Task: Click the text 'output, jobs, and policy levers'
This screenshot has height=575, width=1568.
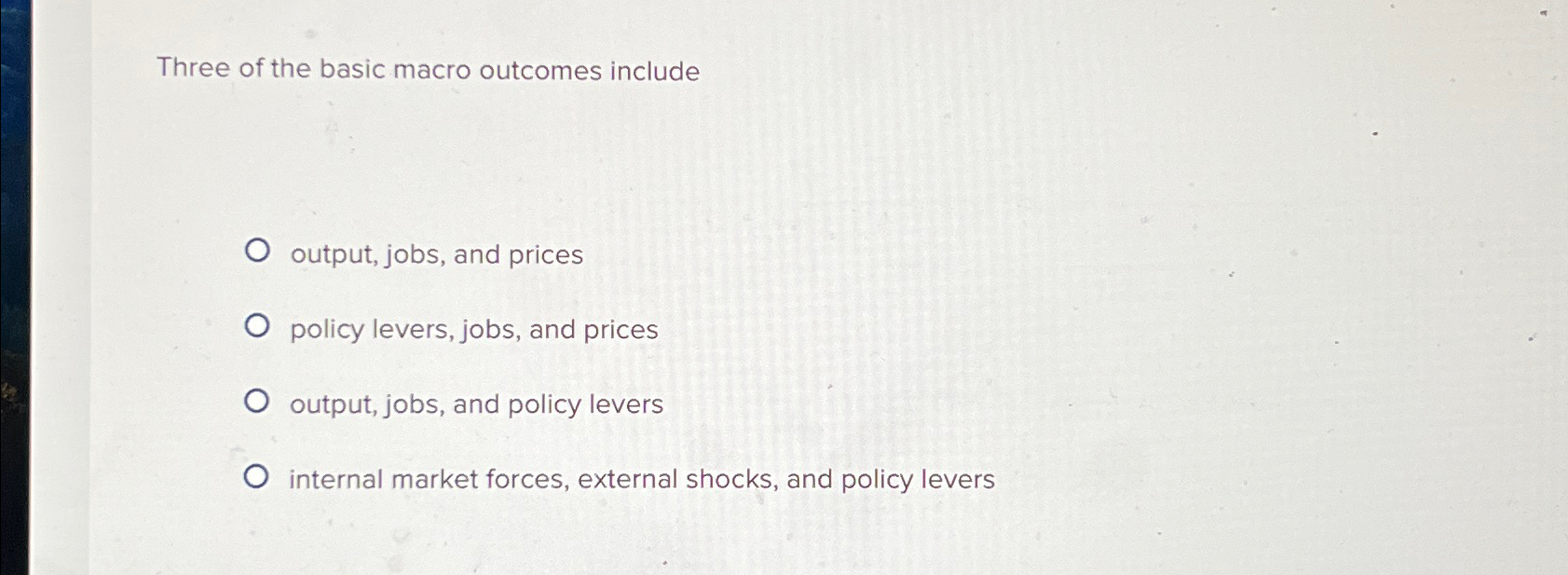Action: [475, 404]
